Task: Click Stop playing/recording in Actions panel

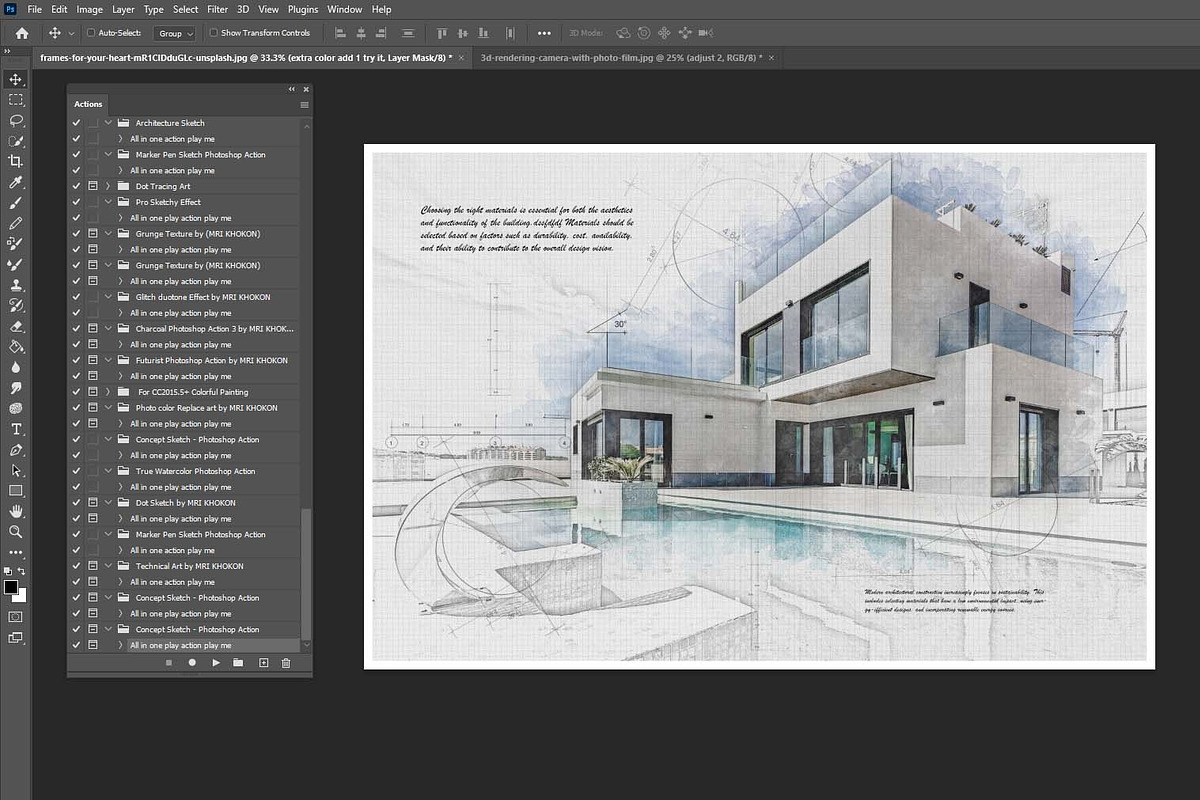Action: [168, 662]
